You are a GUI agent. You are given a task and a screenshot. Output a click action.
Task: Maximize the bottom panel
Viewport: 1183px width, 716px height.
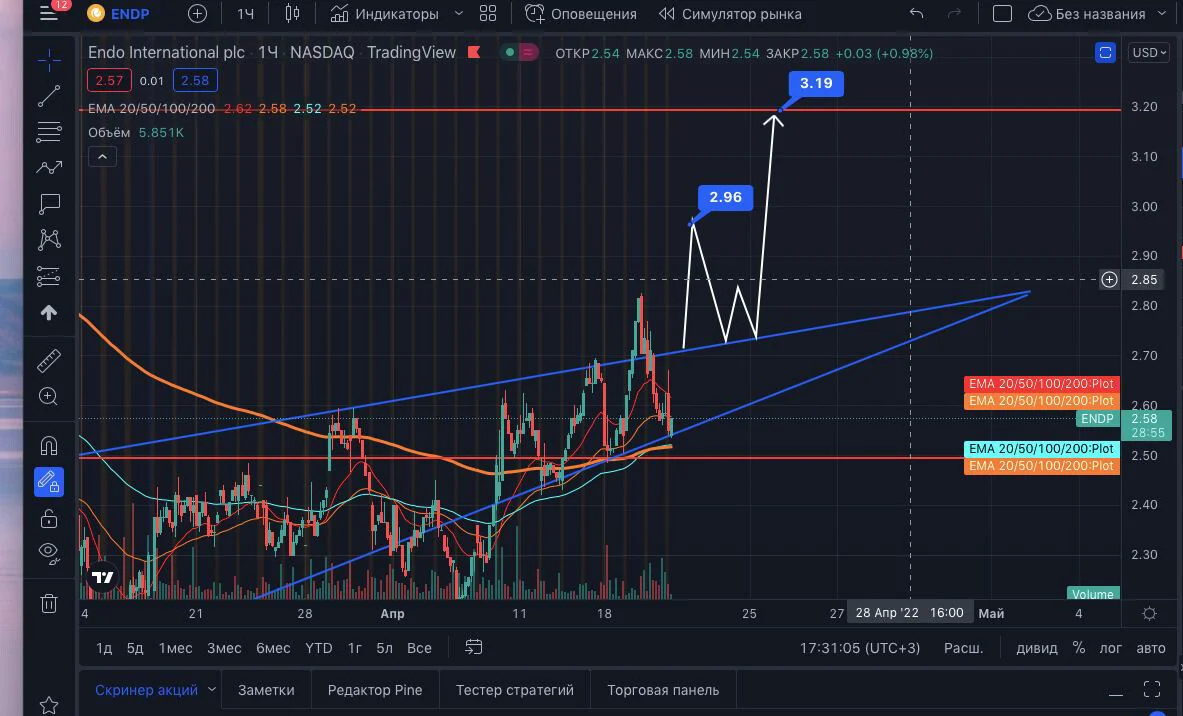[x=1152, y=690]
